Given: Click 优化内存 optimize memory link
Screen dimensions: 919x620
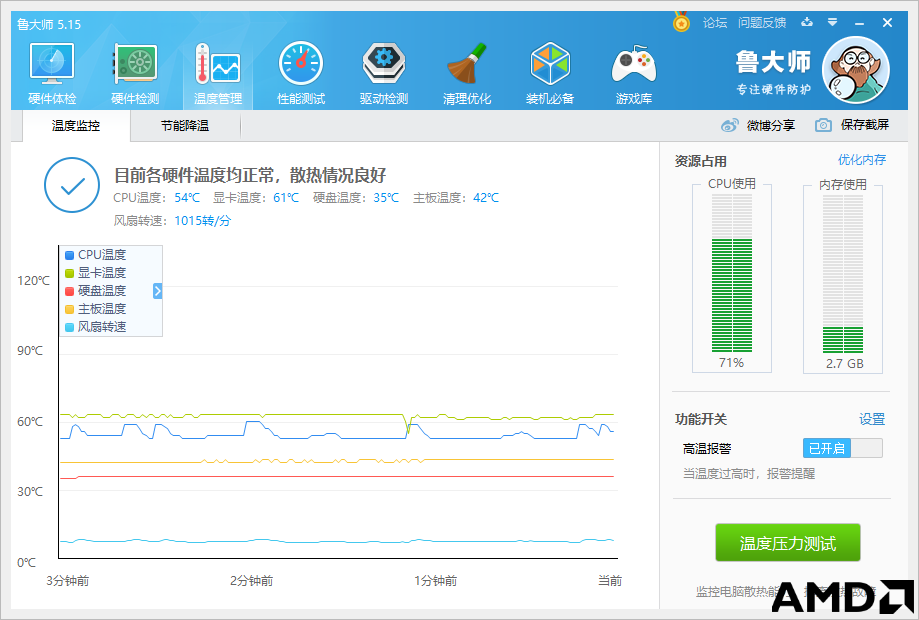Looking at the screenshot, I should pyautogui.click(x=862, y=160).
